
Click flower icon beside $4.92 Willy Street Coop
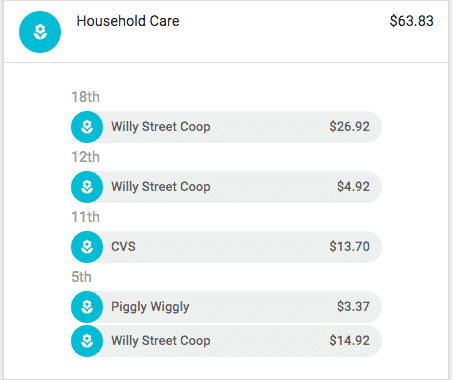(87, 187)
